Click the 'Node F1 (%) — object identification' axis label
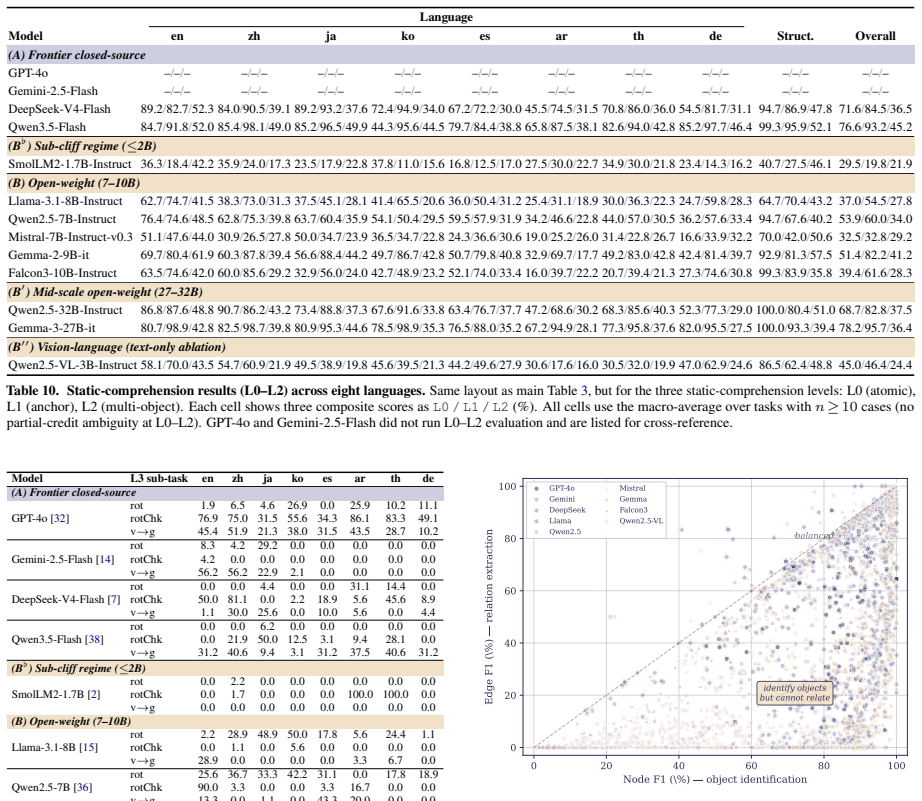922x801 pixels. (714, 780)
